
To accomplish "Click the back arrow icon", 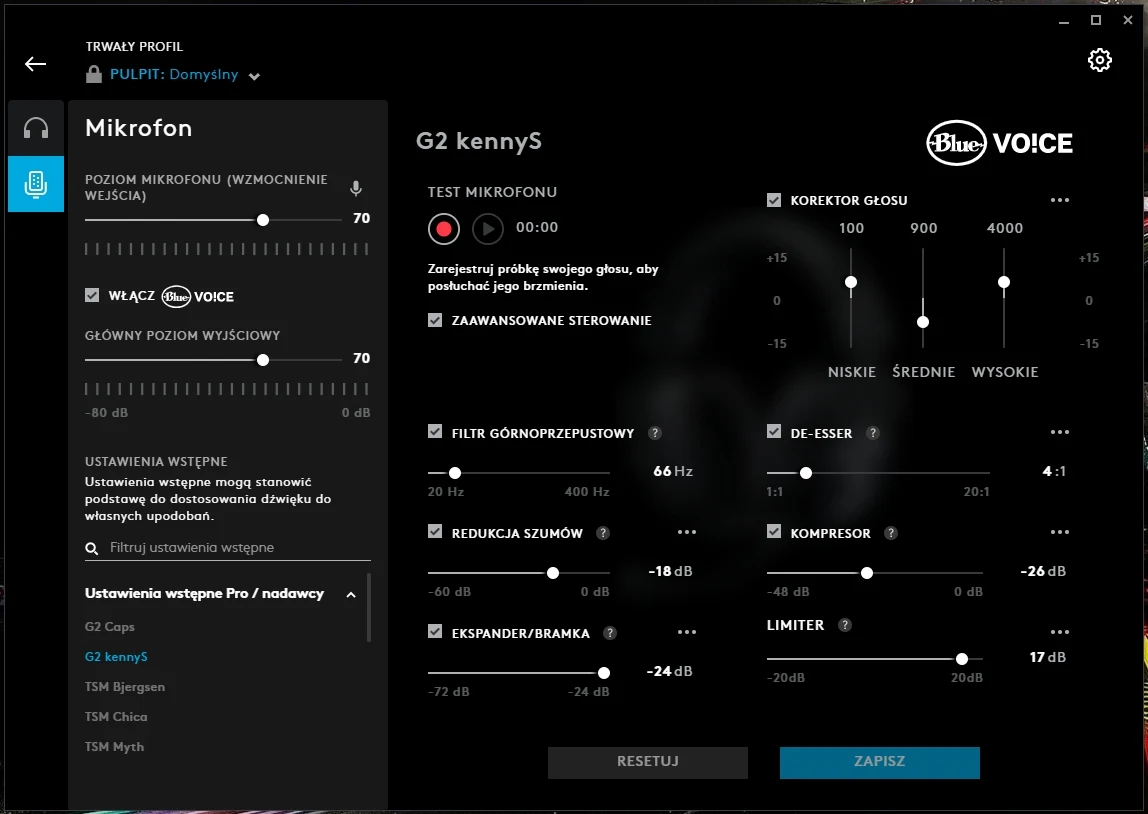I will coord(36,64).
